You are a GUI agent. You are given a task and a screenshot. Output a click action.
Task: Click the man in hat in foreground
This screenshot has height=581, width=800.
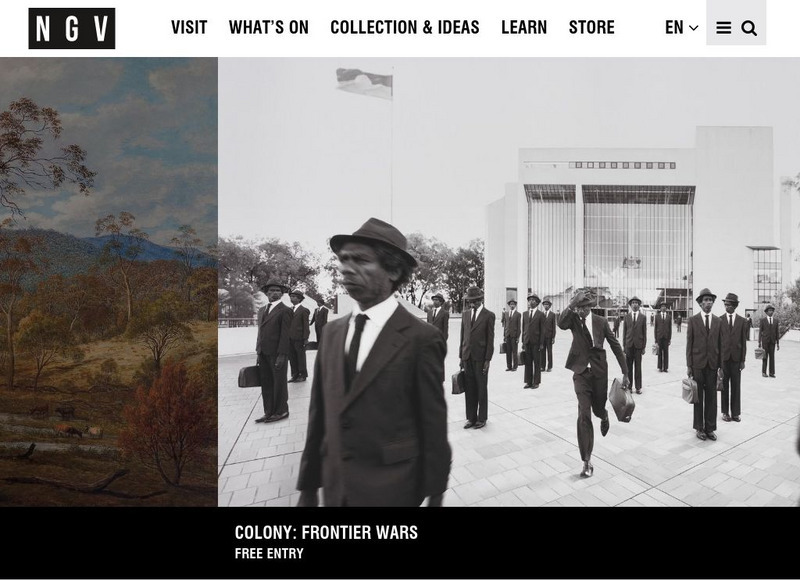click(374, 362)
